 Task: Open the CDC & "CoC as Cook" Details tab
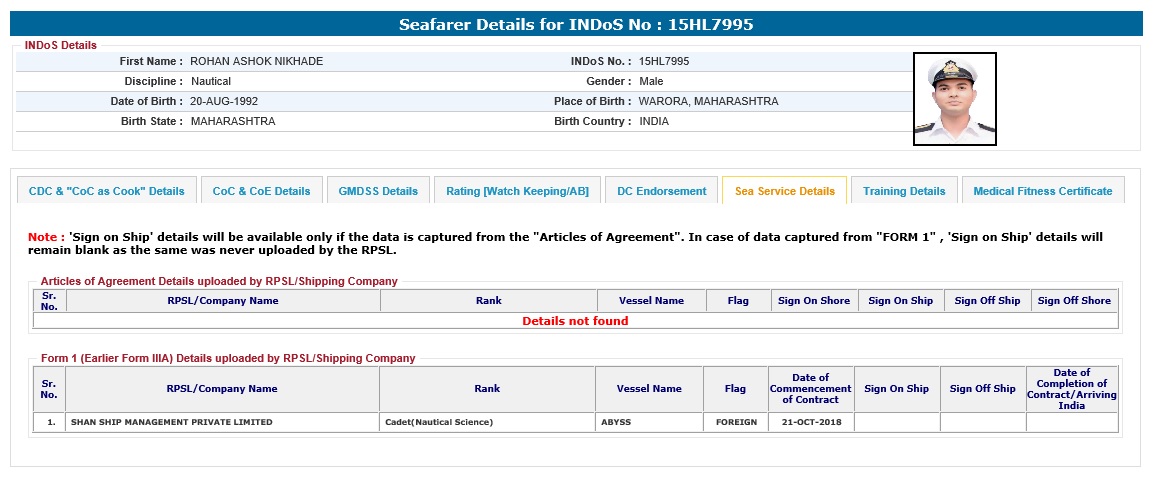coord(107,191)
